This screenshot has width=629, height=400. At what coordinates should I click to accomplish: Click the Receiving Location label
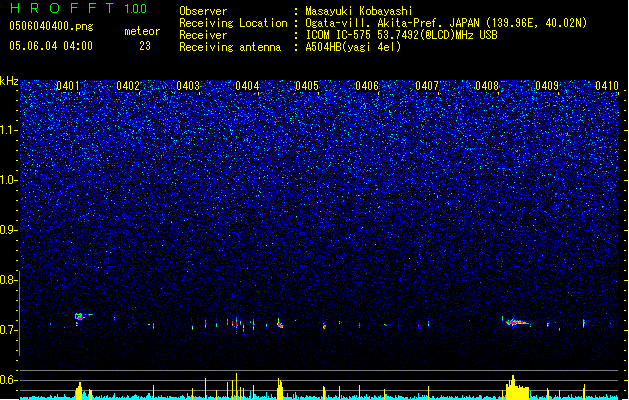(233, 23)
